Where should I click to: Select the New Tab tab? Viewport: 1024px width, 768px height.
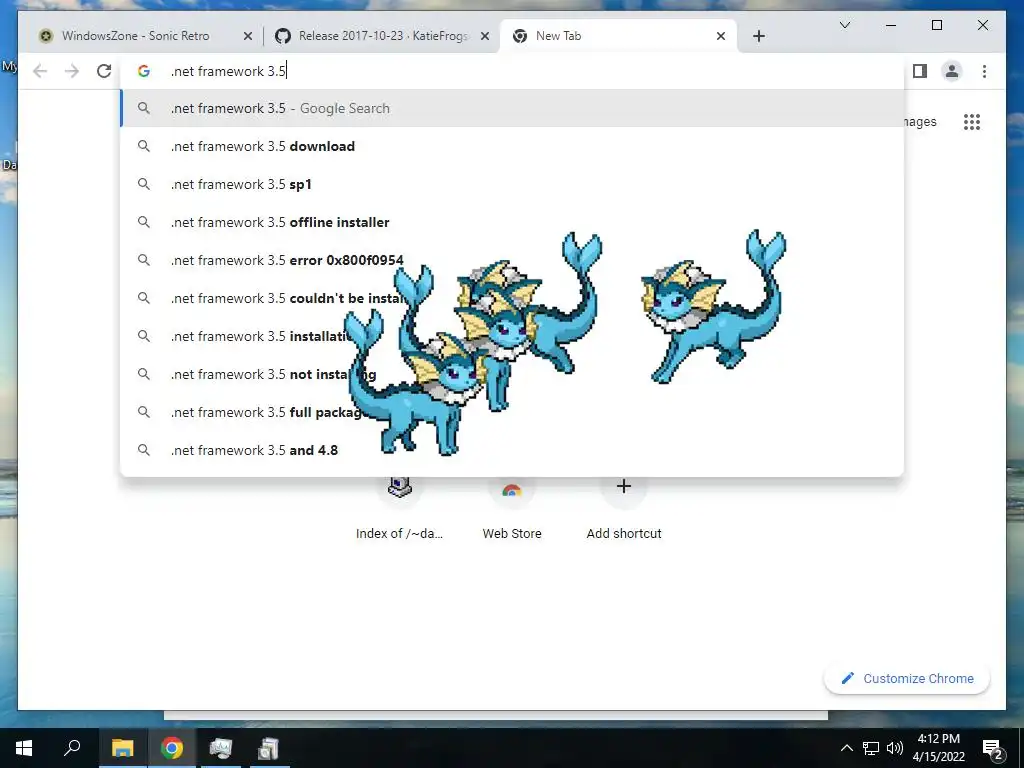pos(617,36)
